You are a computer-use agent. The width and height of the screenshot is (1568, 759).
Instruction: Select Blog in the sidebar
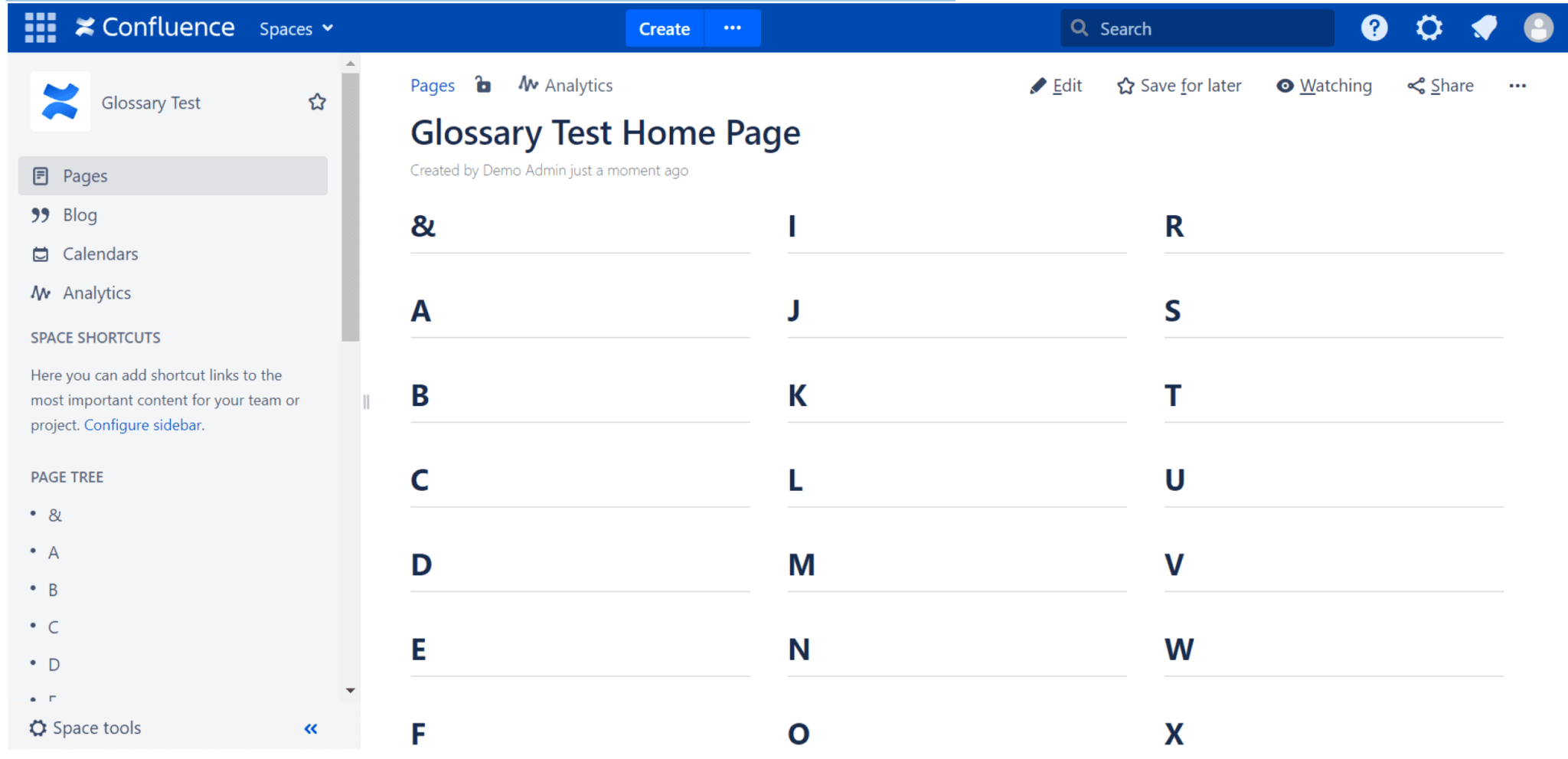click(80, 214)
